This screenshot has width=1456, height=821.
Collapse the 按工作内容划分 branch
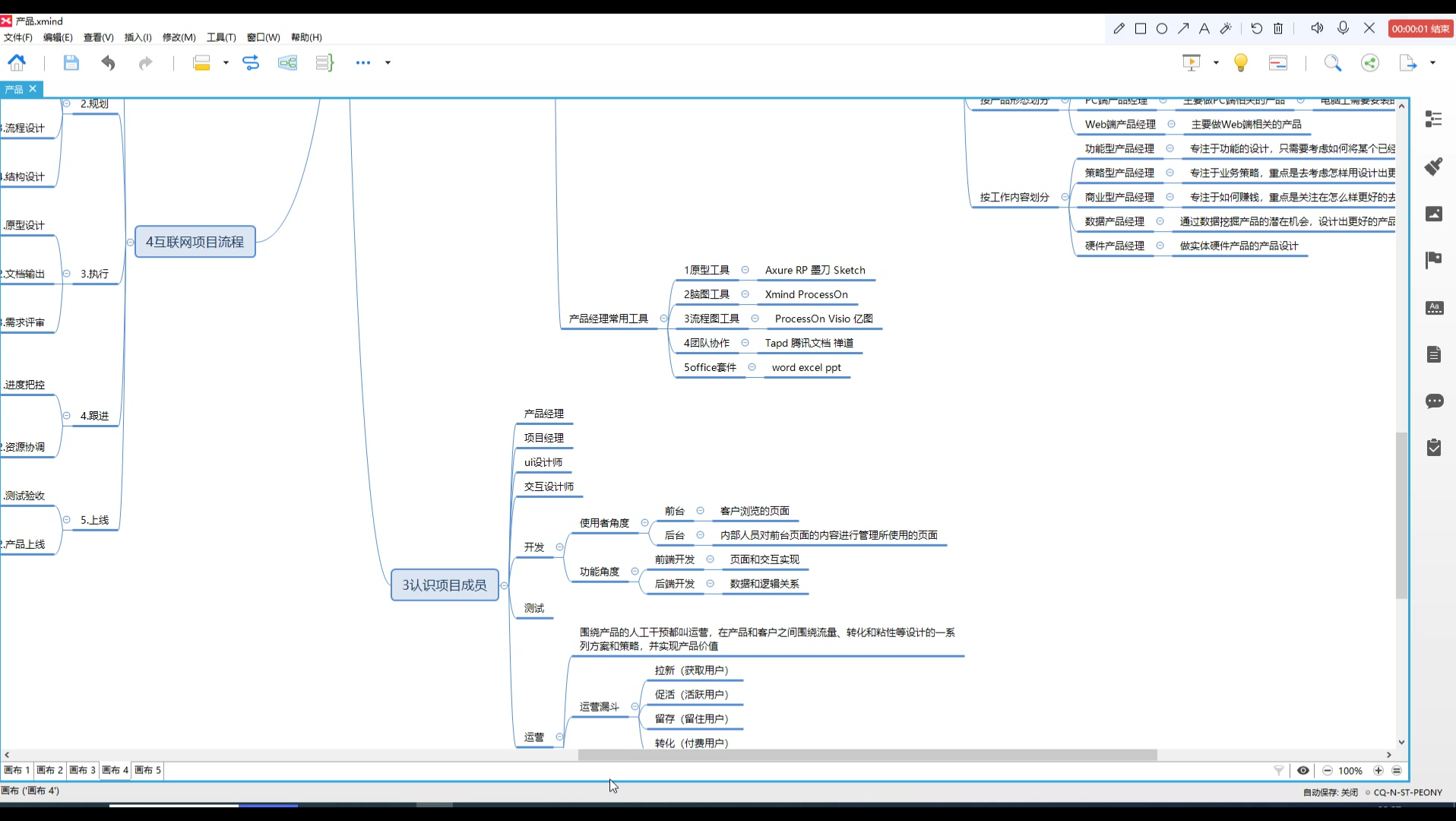(x=1065, y=198)
